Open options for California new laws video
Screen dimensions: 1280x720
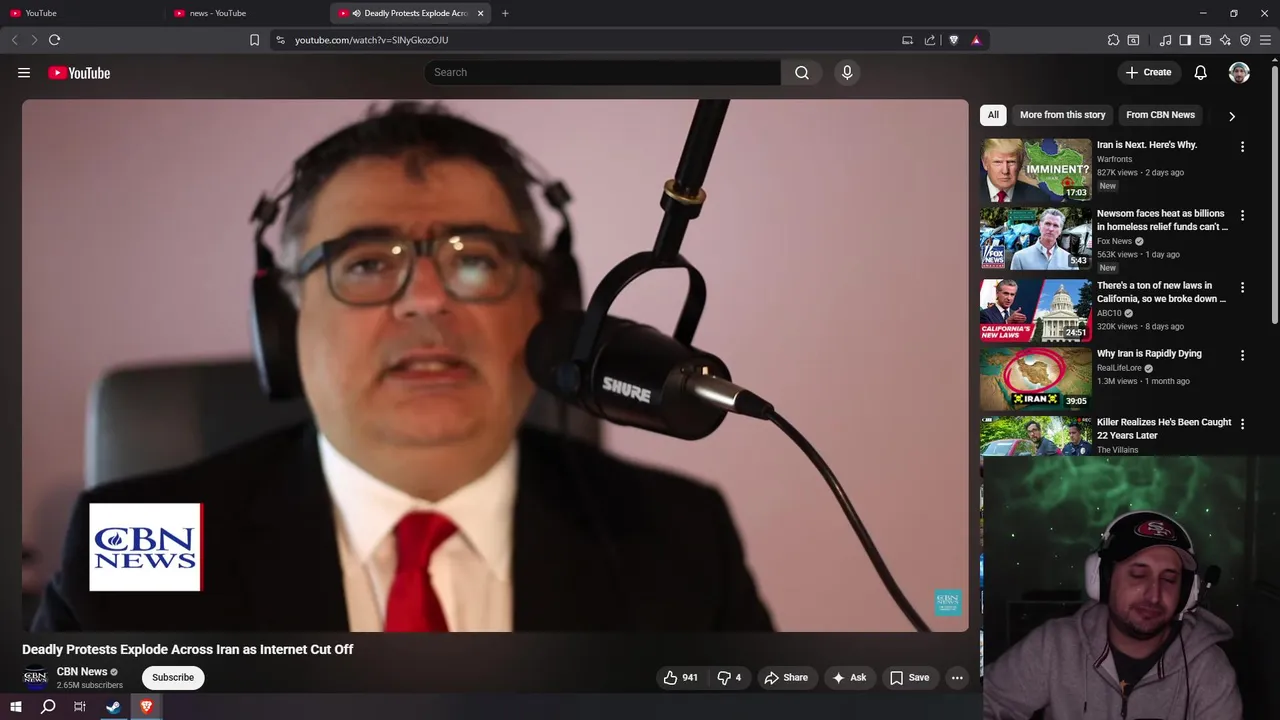click(1243, 287)
